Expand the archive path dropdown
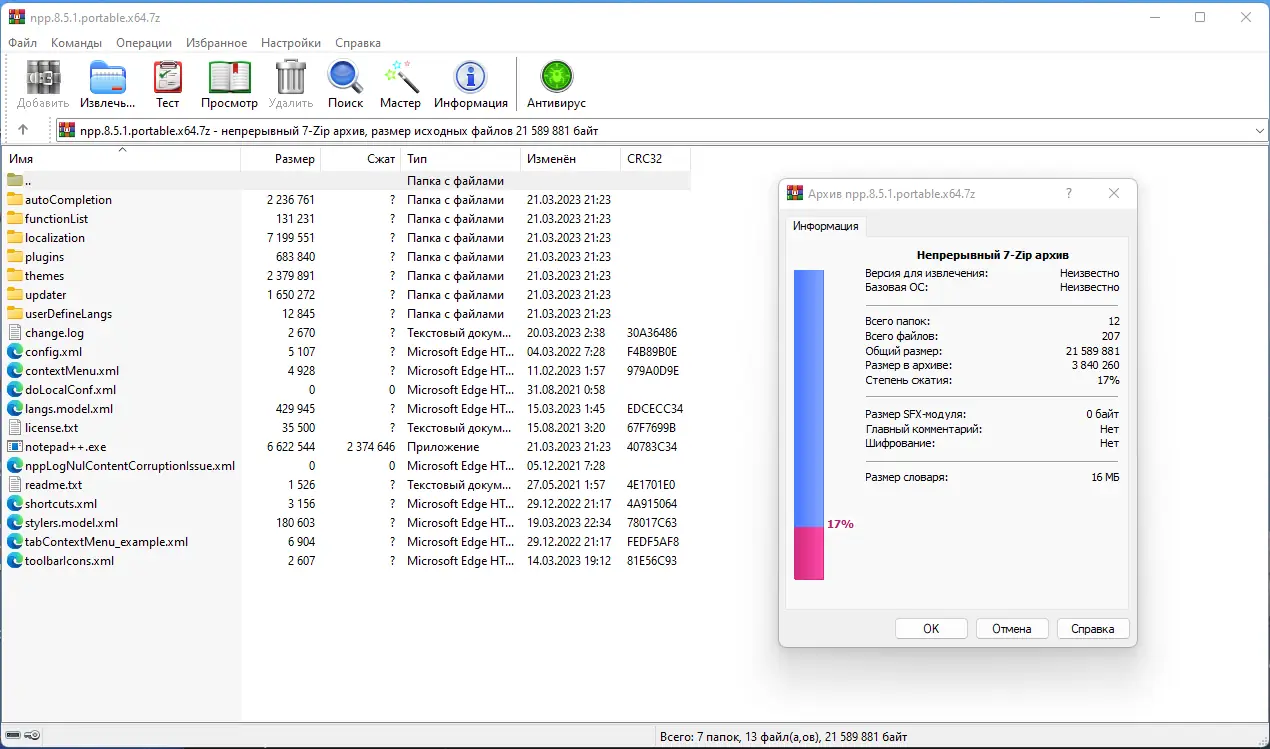The width and height of the screenshot is (1270, 749). point(1258,130)
